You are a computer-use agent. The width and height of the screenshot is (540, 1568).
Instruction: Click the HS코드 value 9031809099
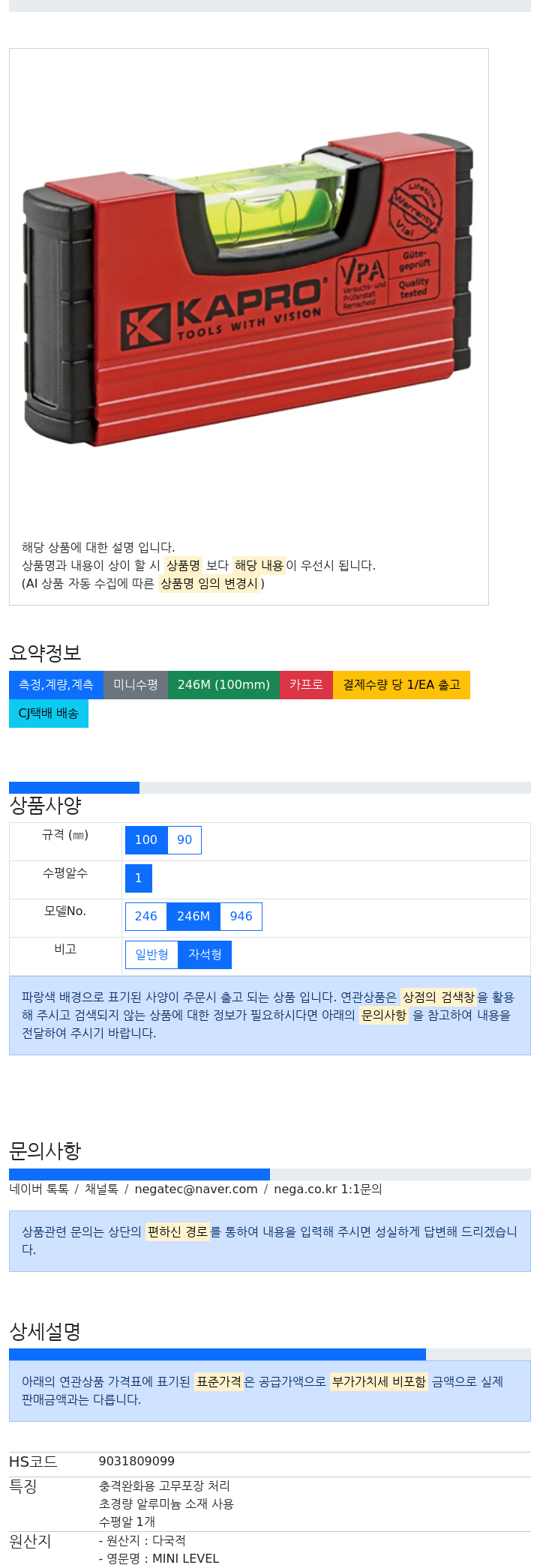pos(136,1462)
